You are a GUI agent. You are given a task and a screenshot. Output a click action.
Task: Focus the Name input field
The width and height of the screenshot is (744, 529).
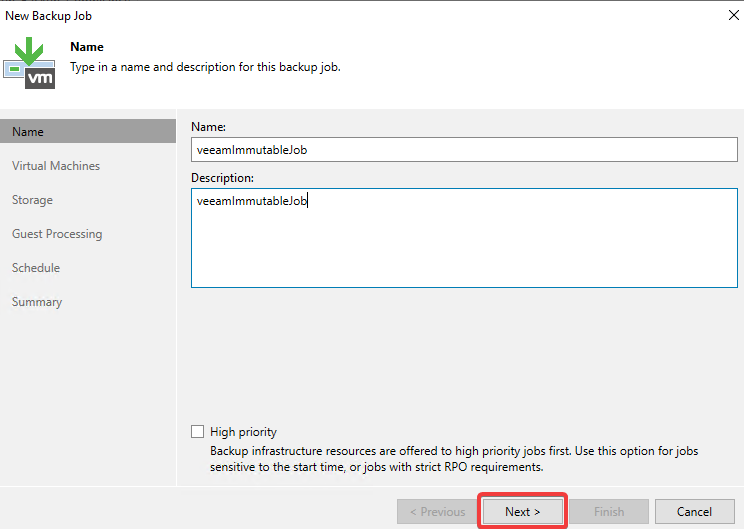coord(464,149)
